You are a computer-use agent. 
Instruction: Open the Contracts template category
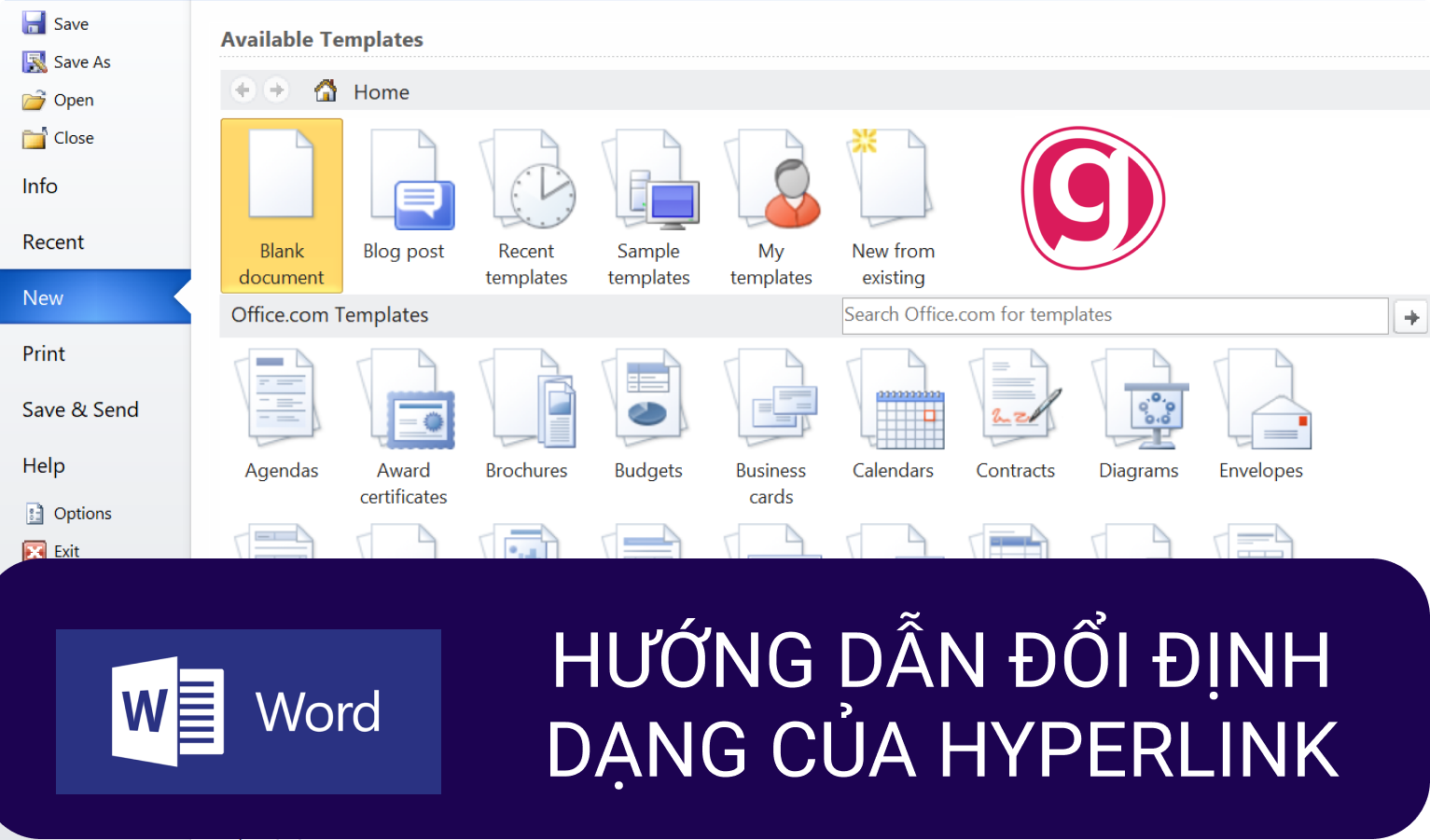(x=1015, y=410)
